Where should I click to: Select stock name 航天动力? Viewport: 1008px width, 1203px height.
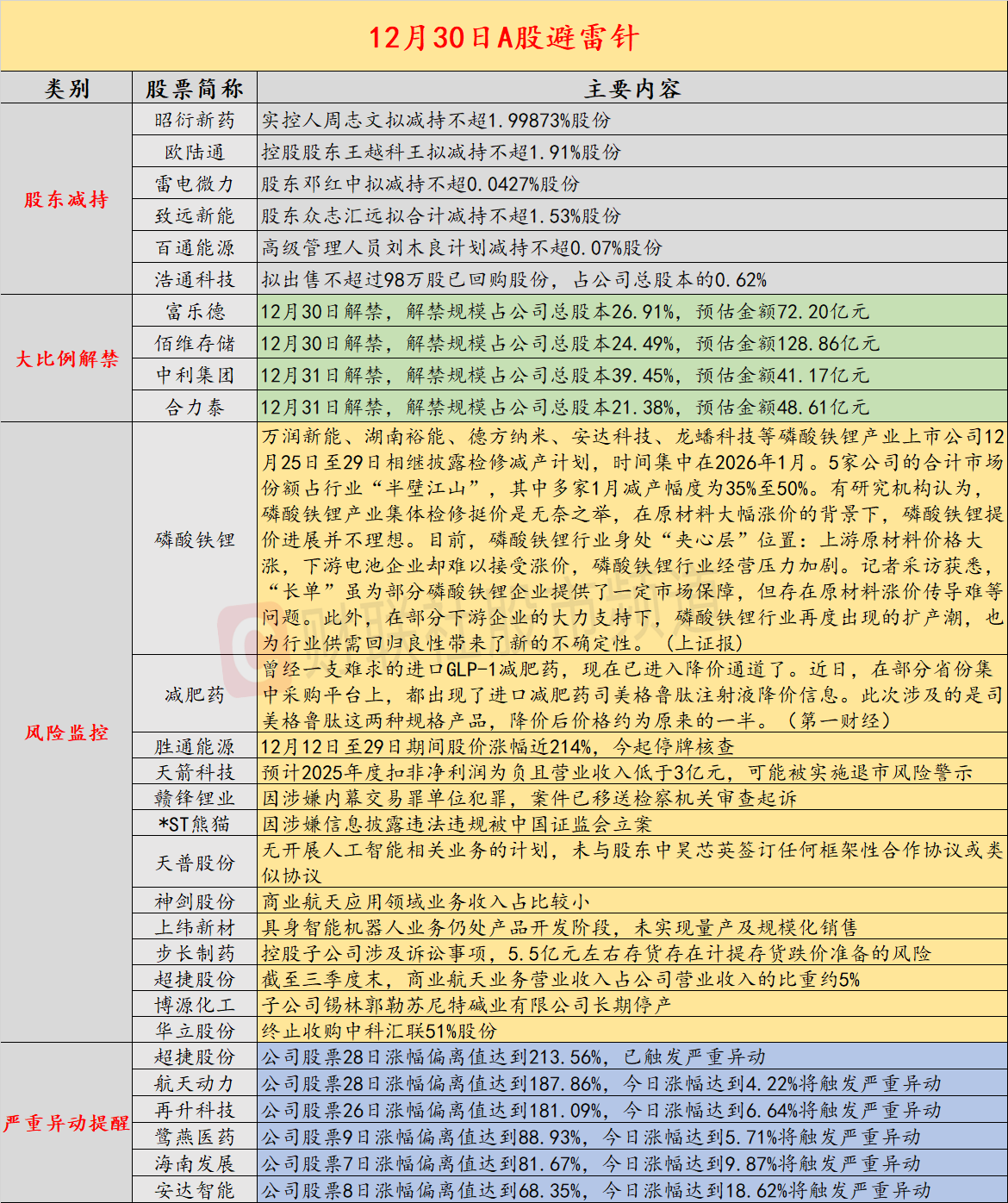(x=195, y=1083)
